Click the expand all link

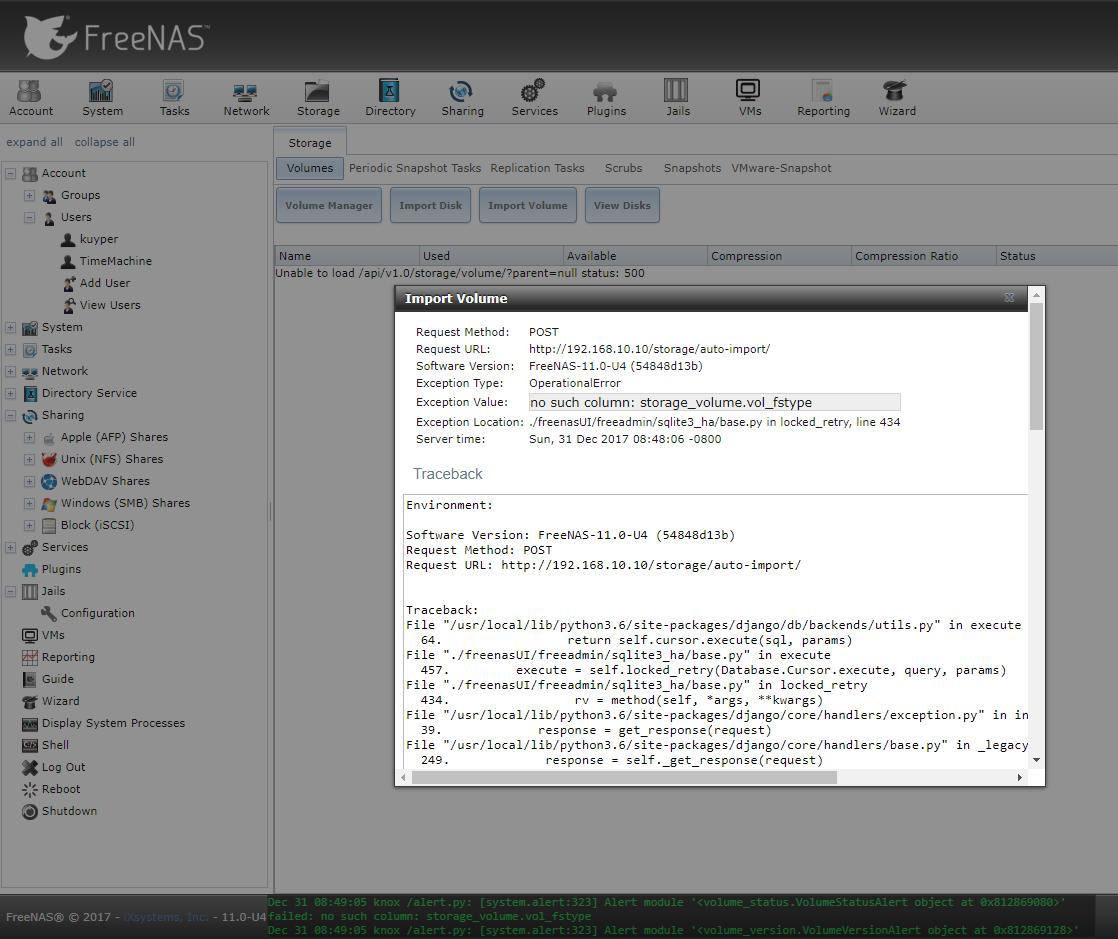34,142
